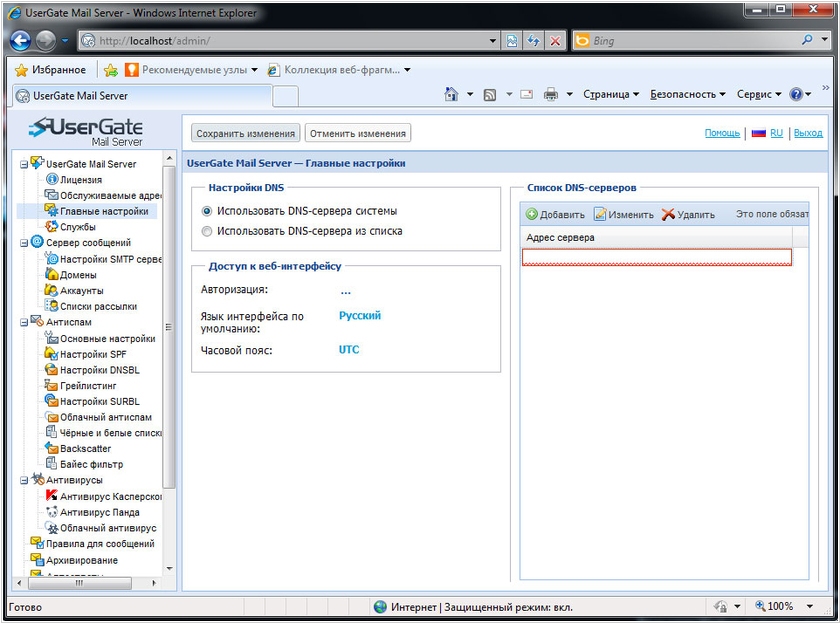Open Антиспам Основные настройки icon

click(x=52, y=337)
